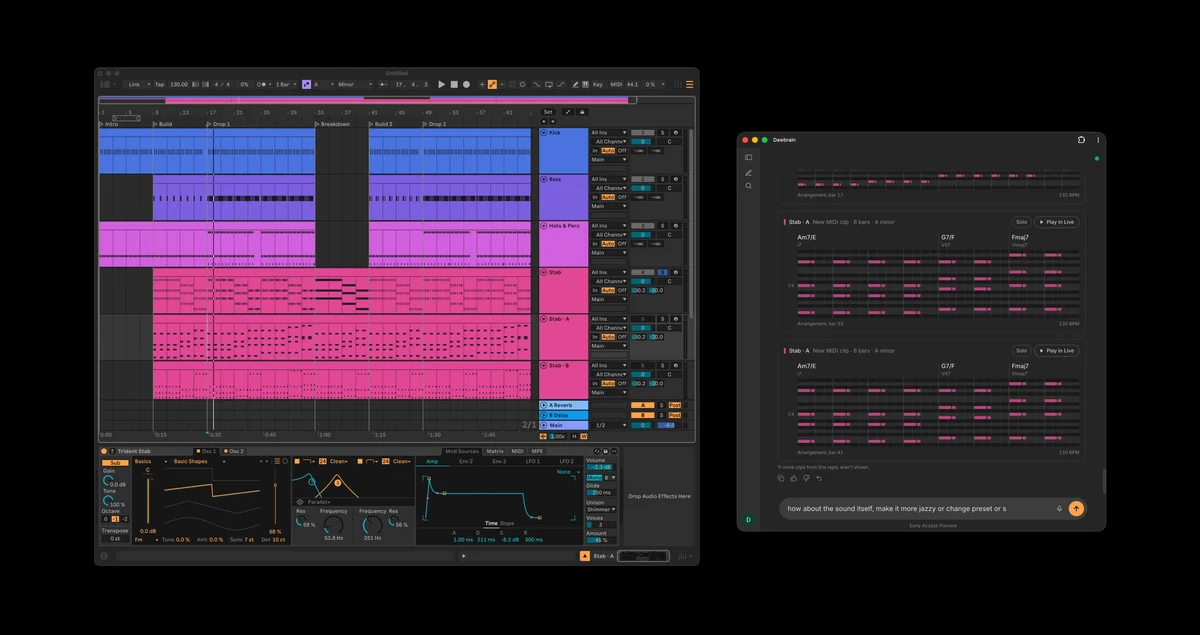
Task: Open the Basics category dropdown
Action: point(151,462)
